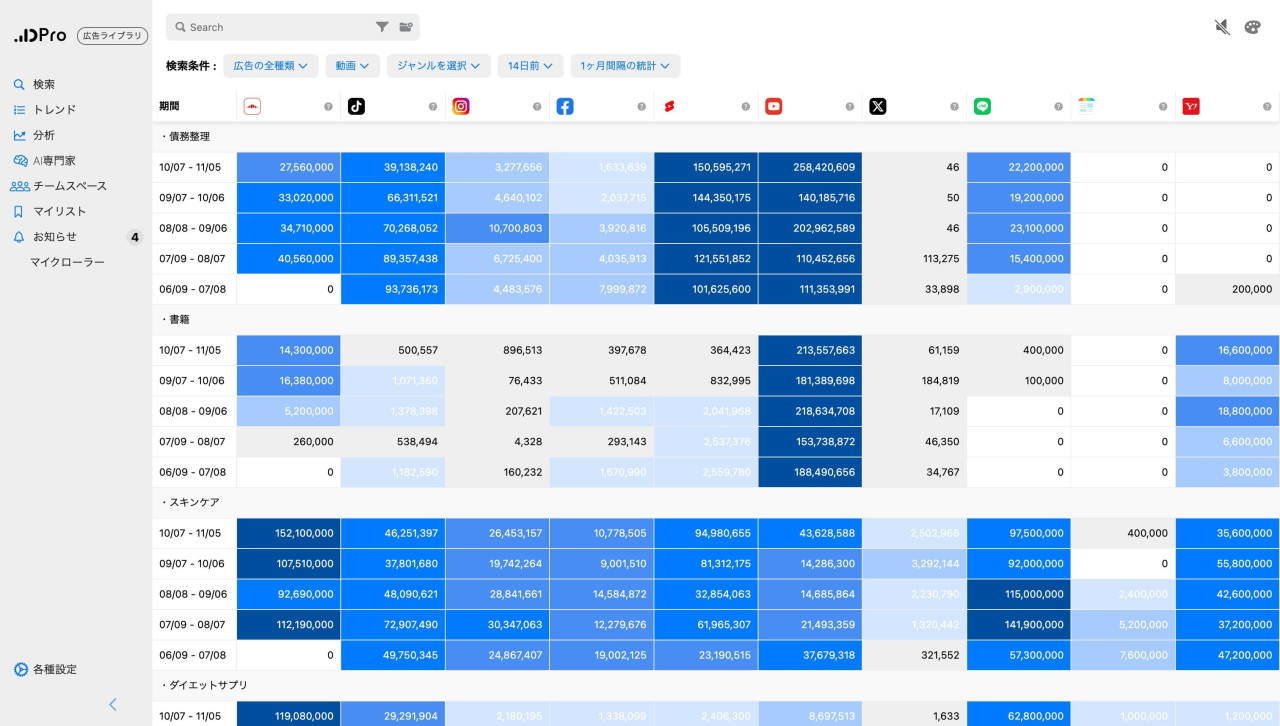
Task: Click help icon in Instagram column
Action: 537,107
